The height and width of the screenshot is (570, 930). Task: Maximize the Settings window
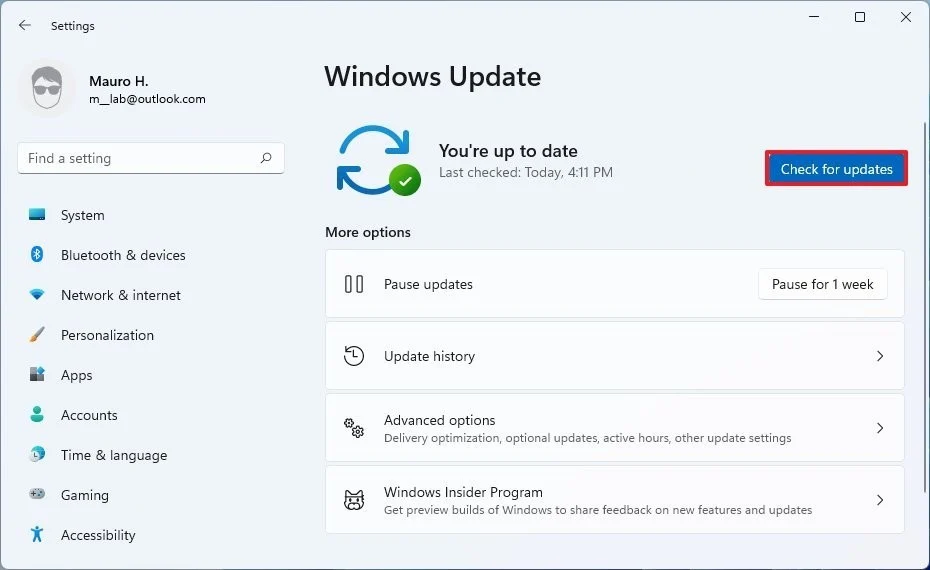pyautogui.click(x=859, y=17)
